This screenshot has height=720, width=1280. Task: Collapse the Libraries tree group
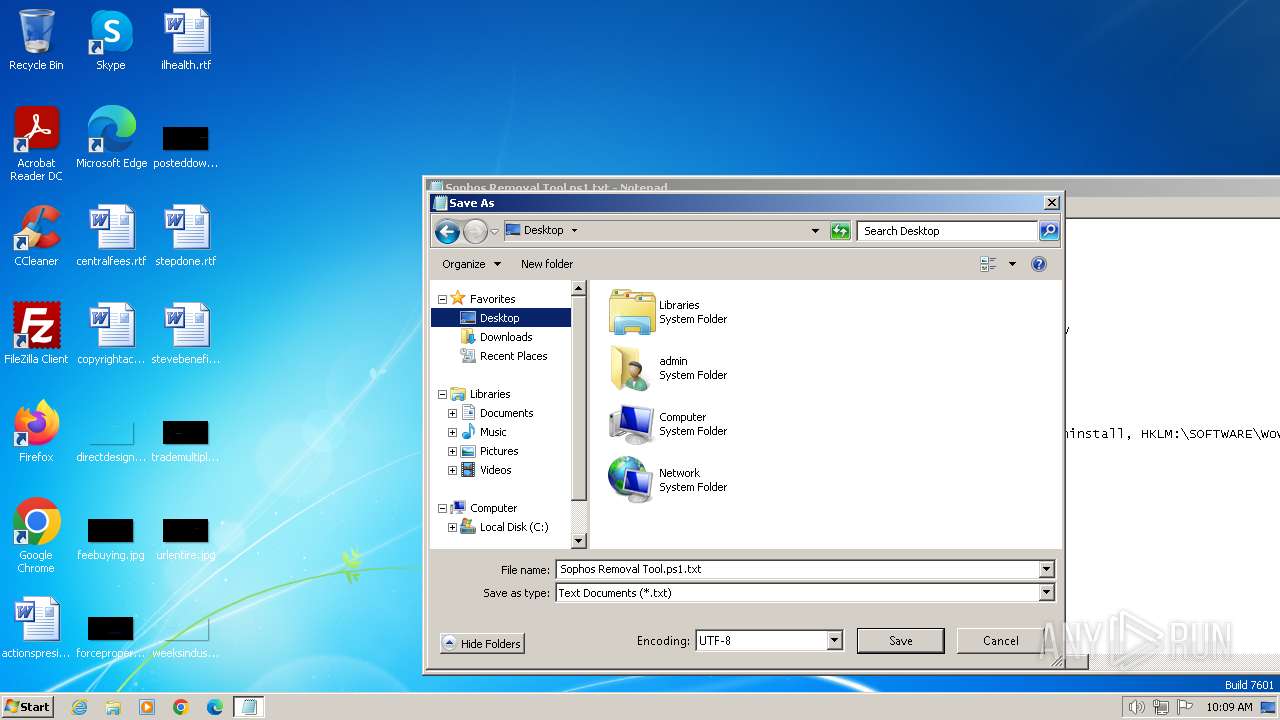[x=442, y=394]
